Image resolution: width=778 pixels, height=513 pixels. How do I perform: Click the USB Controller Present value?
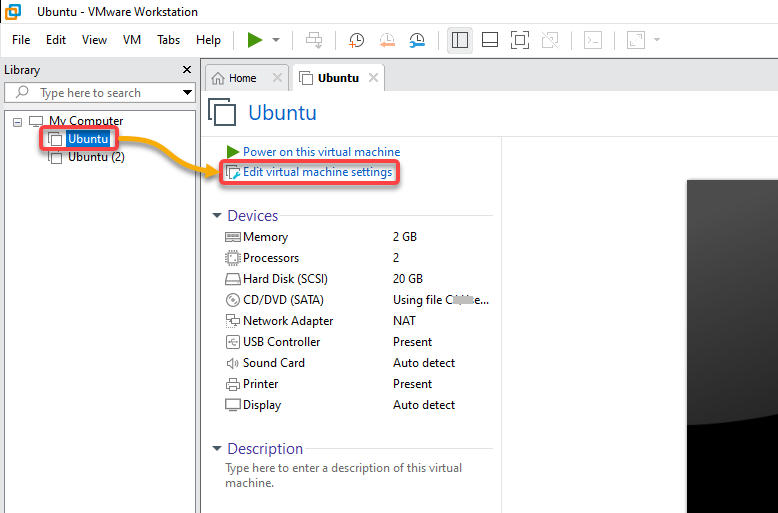(x=412, y=342)
